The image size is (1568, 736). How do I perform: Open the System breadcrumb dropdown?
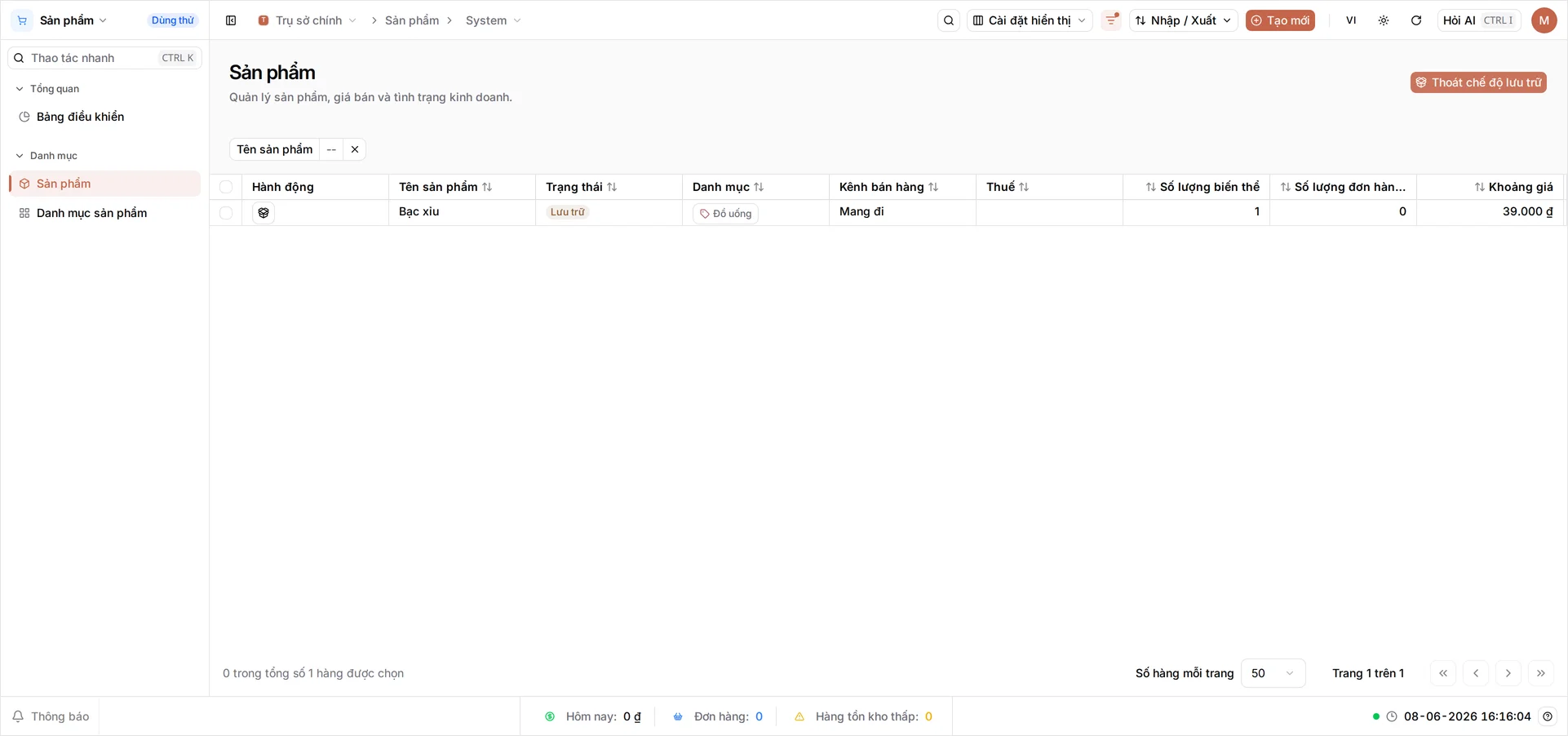tap(493, 20)
